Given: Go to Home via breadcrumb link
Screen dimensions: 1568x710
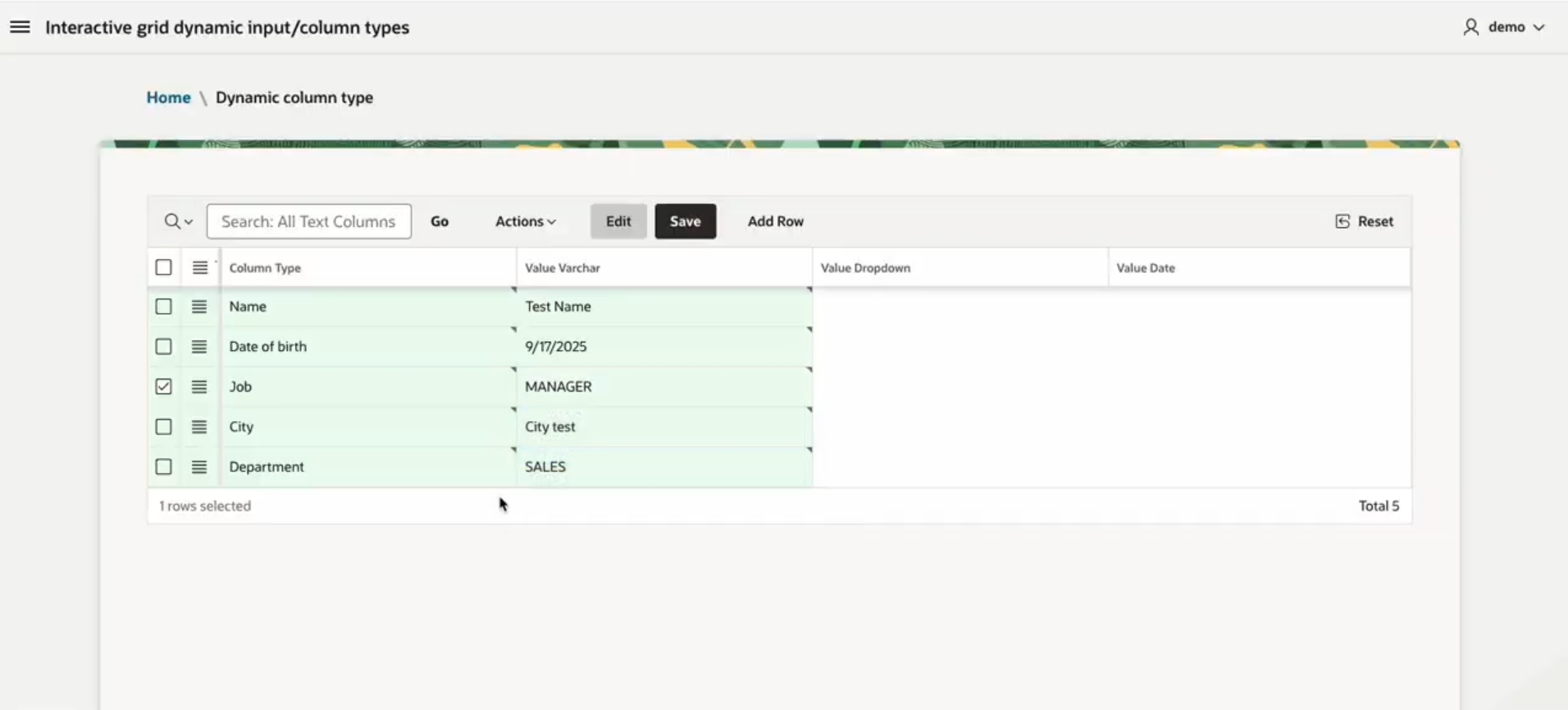Looking at the screenshot, I should (x=168, y=98).
